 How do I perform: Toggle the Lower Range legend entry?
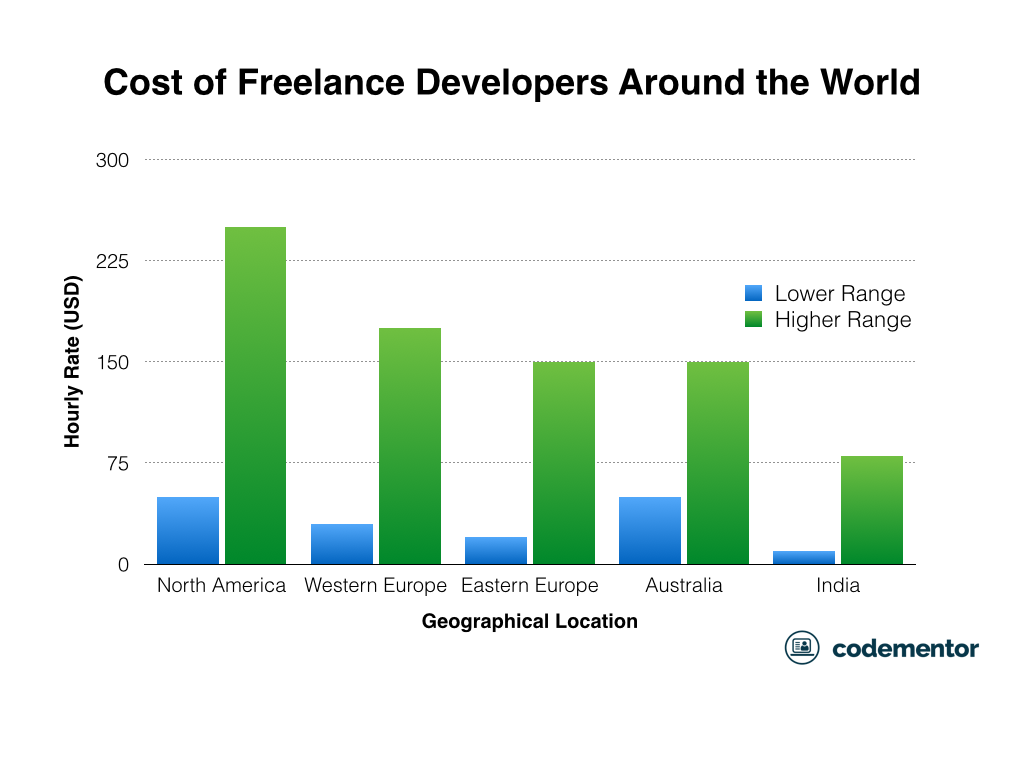click(x=838, y=294)
